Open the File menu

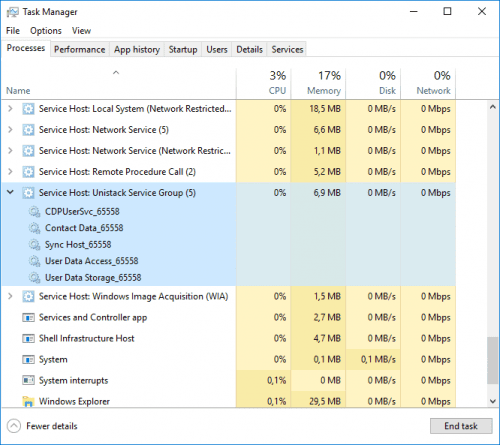coord(13,31)
